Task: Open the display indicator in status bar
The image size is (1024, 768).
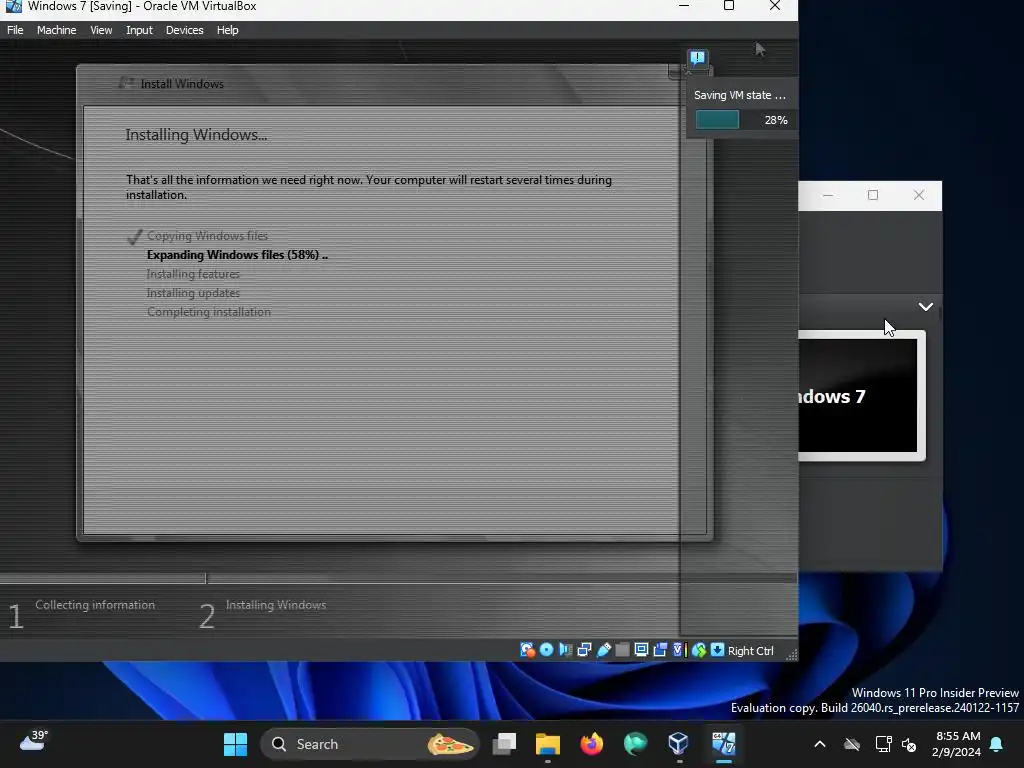Action: (641, 650)
